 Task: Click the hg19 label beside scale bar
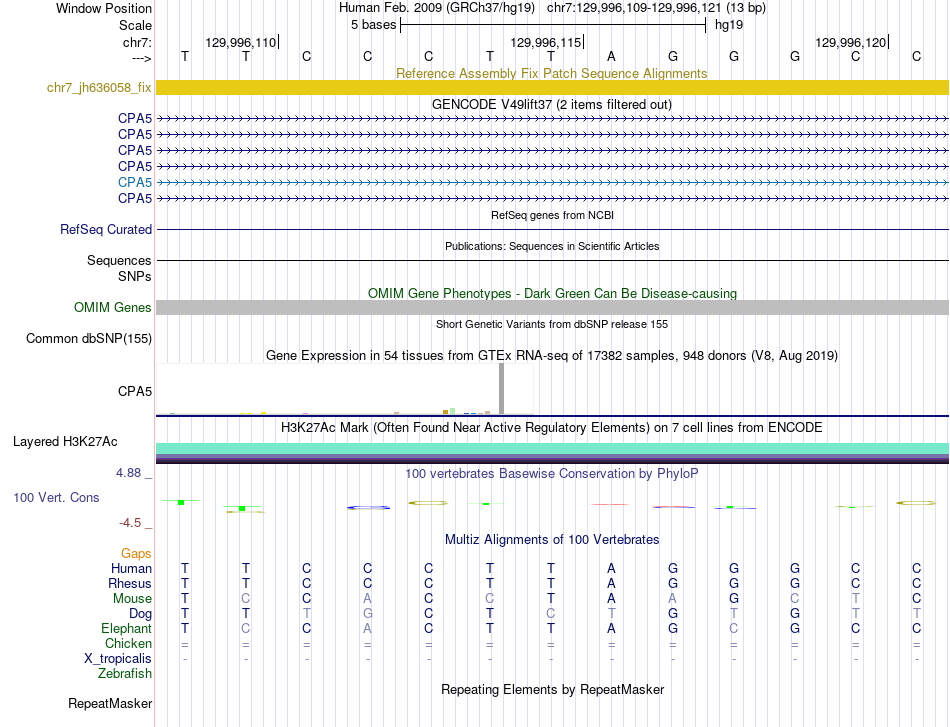pyautogui.click(x=729, y=25)
